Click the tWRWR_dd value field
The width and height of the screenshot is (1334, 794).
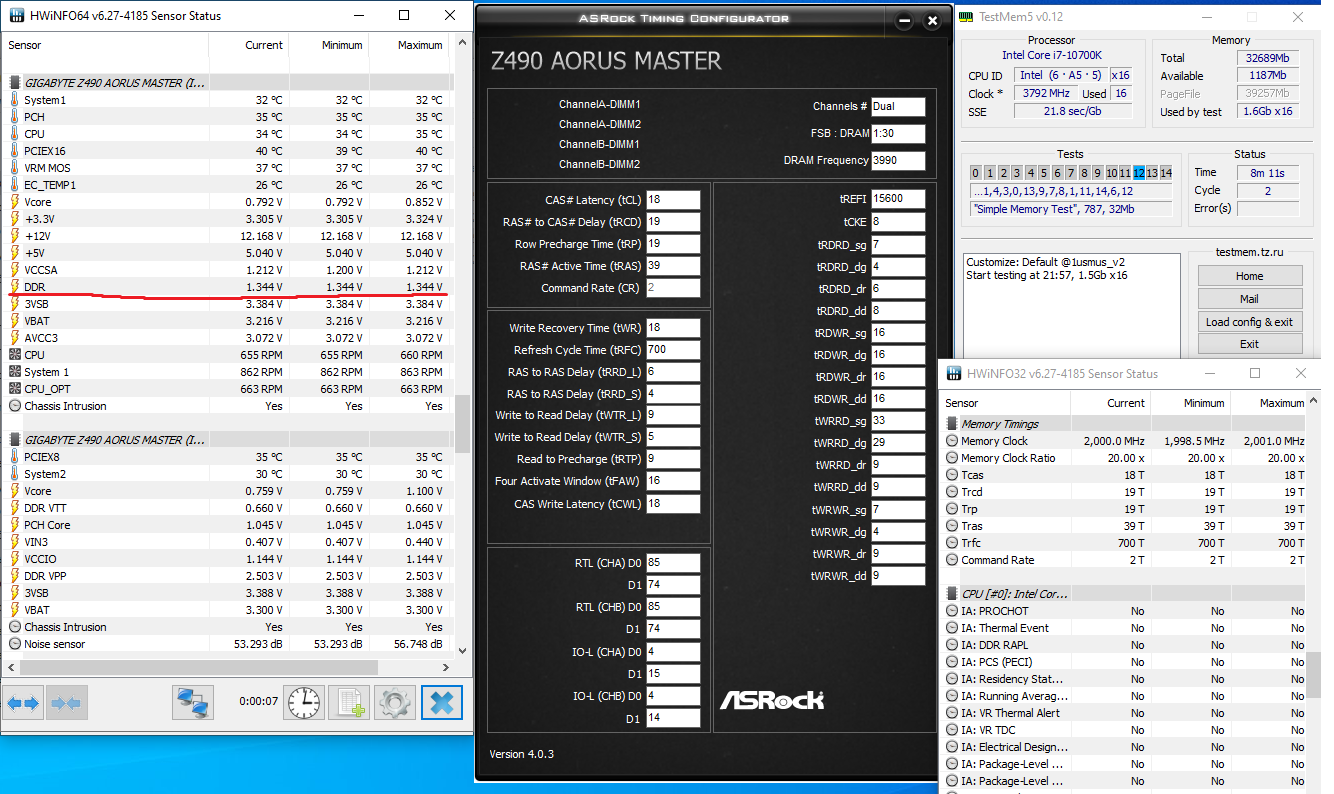point(898,576)
